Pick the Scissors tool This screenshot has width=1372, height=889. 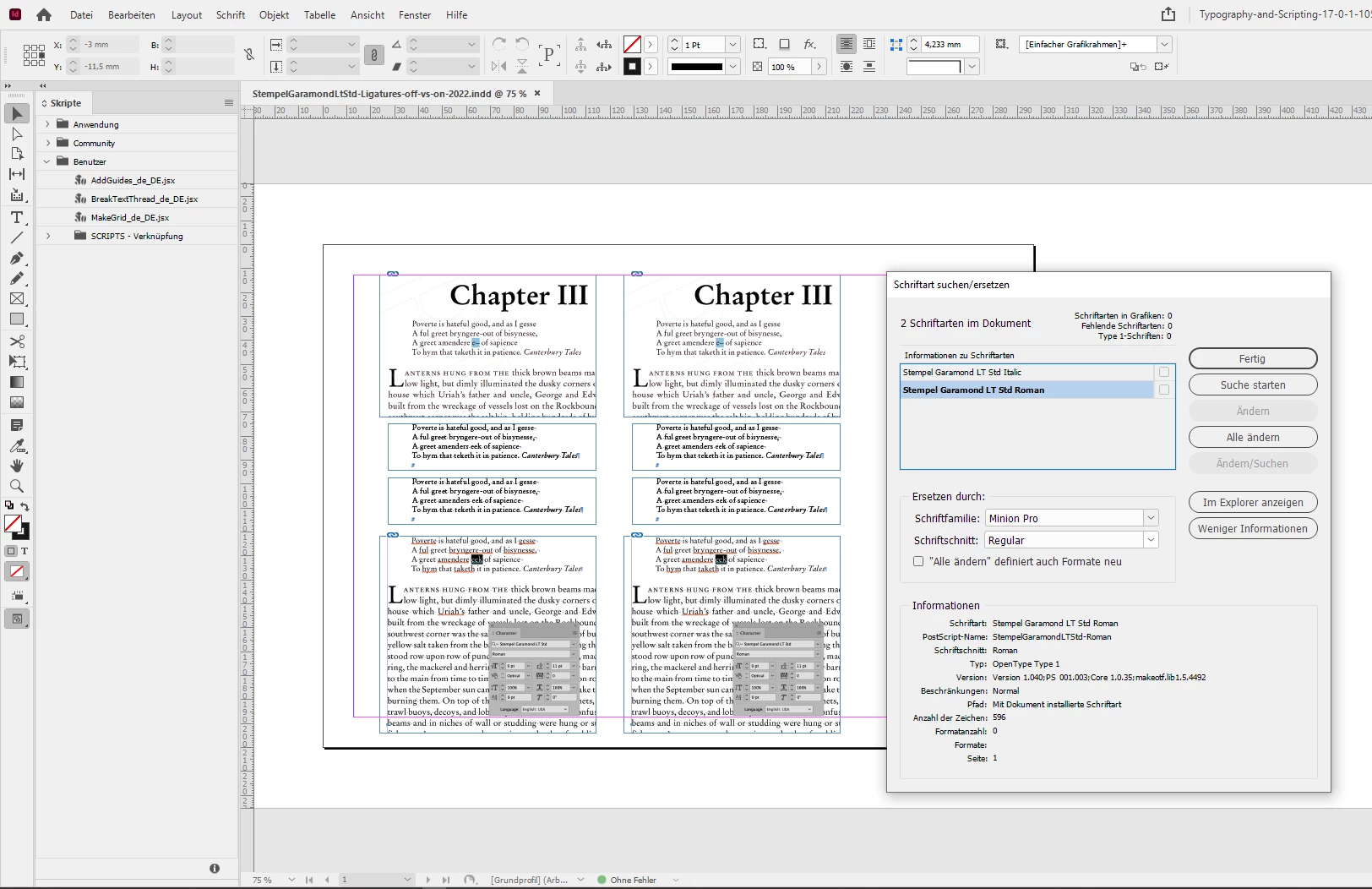tap(17, 341)
